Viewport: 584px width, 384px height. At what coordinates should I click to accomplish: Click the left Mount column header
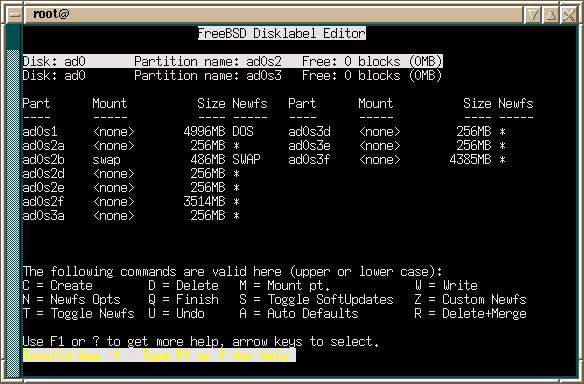pos(110,103)
